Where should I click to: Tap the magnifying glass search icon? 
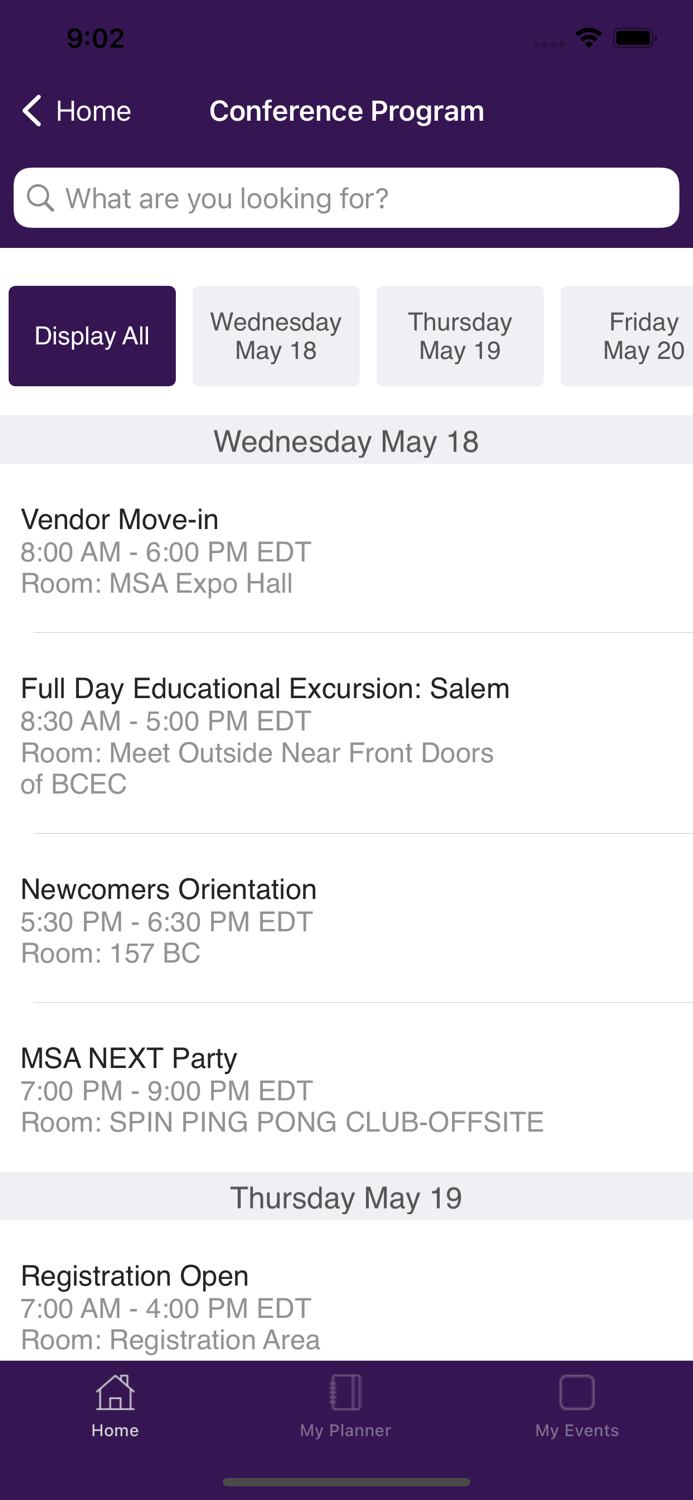(40, 198)
